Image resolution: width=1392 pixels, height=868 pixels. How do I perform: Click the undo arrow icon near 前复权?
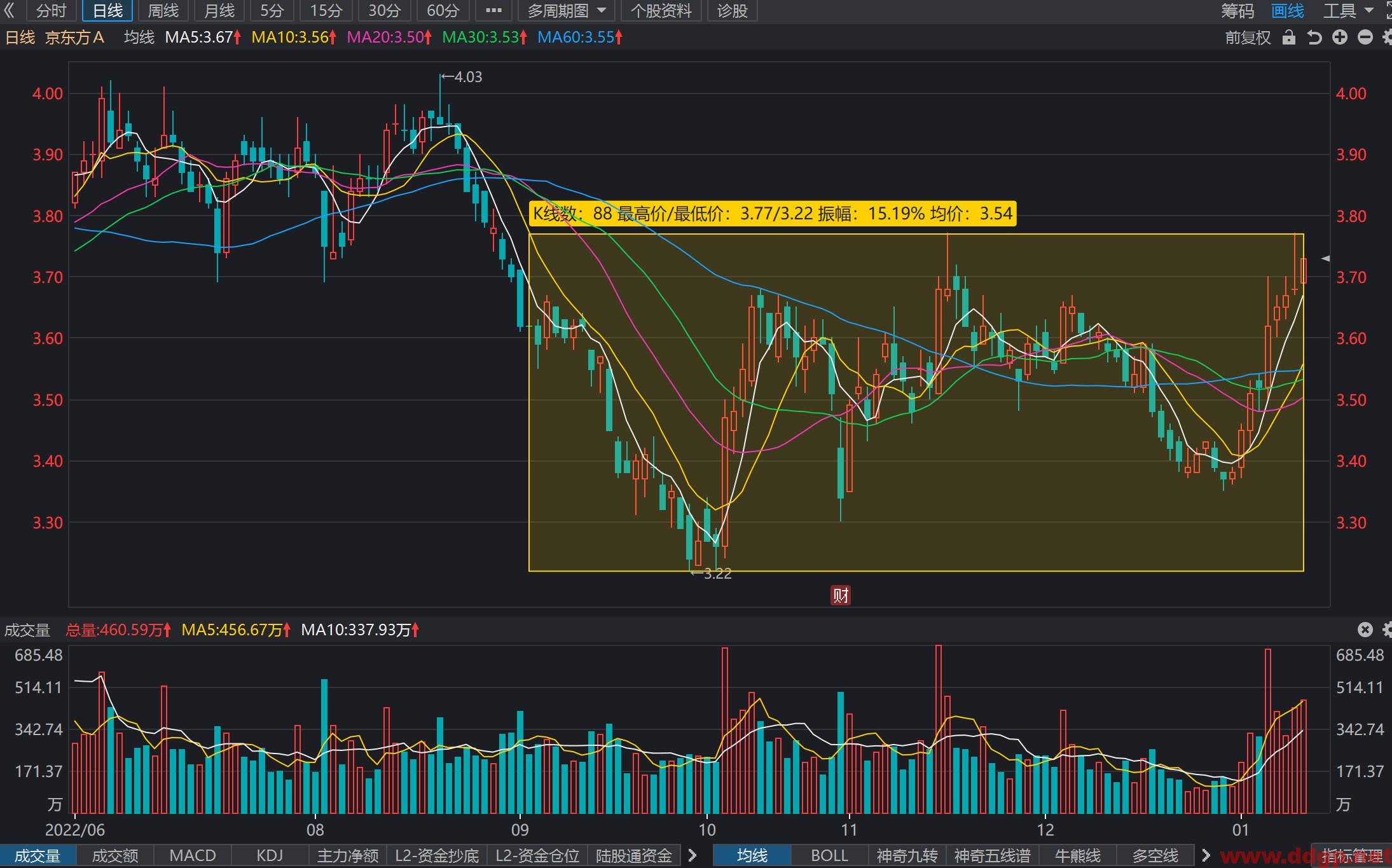(x=1314, y=38)
